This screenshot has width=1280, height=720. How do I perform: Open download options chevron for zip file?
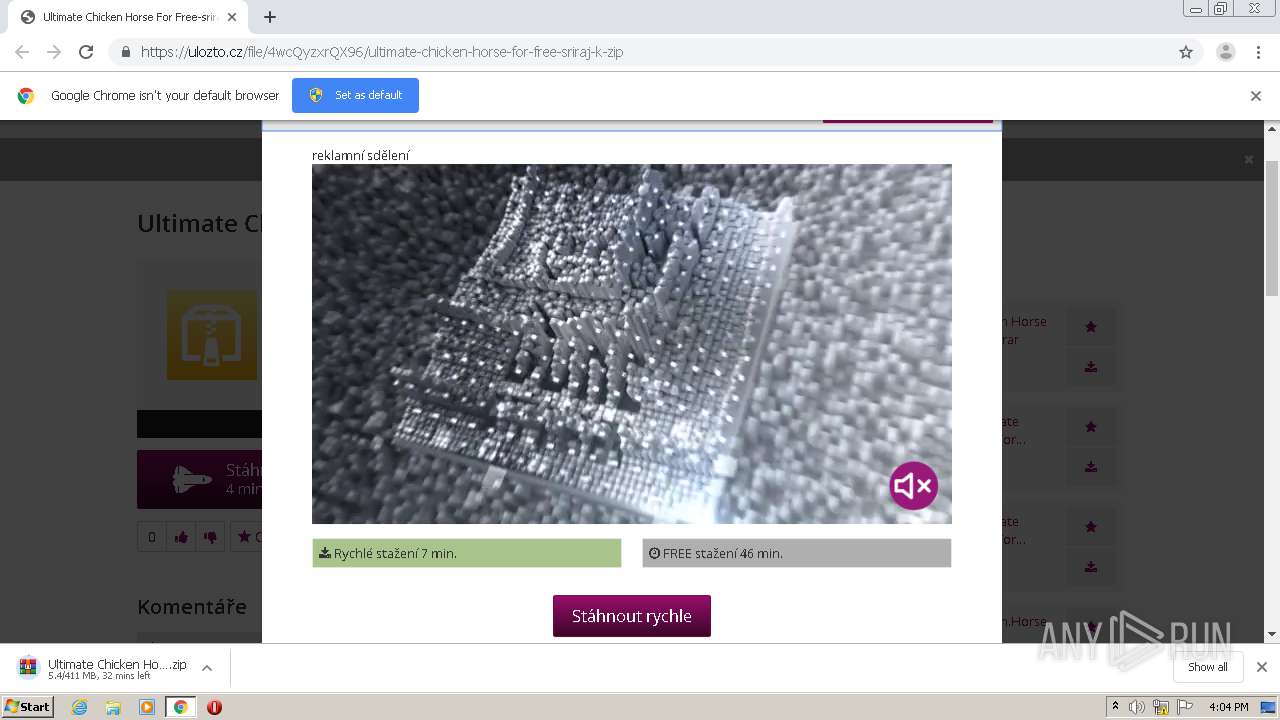[207, 668]
